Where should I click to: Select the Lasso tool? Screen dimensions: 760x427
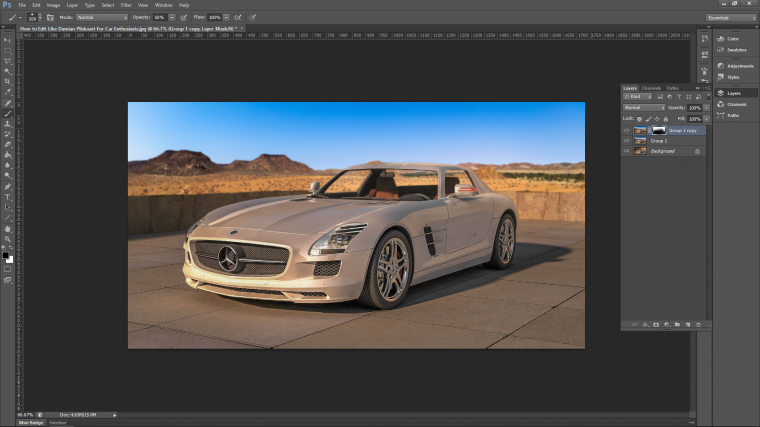[x=7, y=61]
